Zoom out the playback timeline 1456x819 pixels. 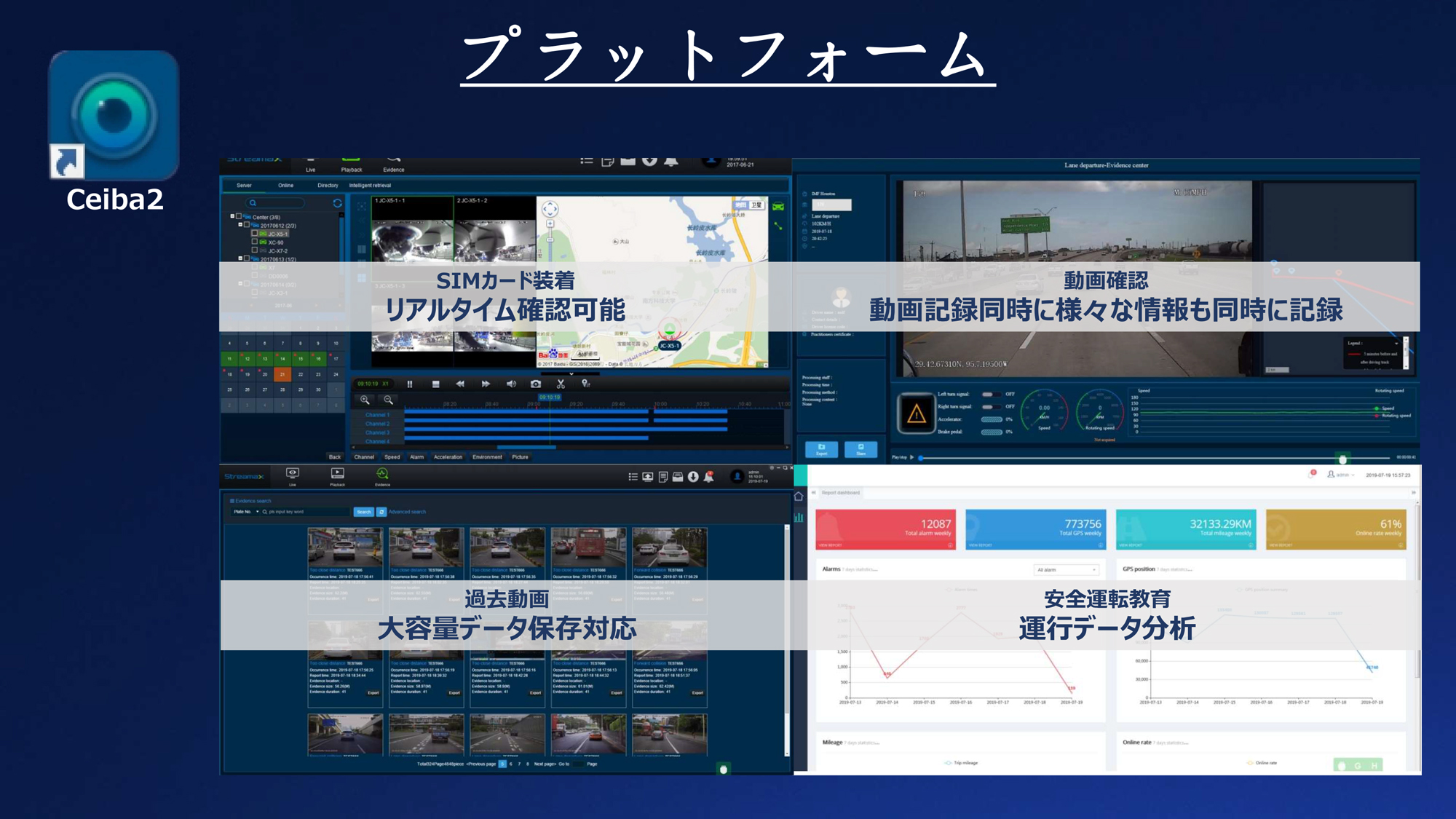pyautogui.click(x=388, y=400)
